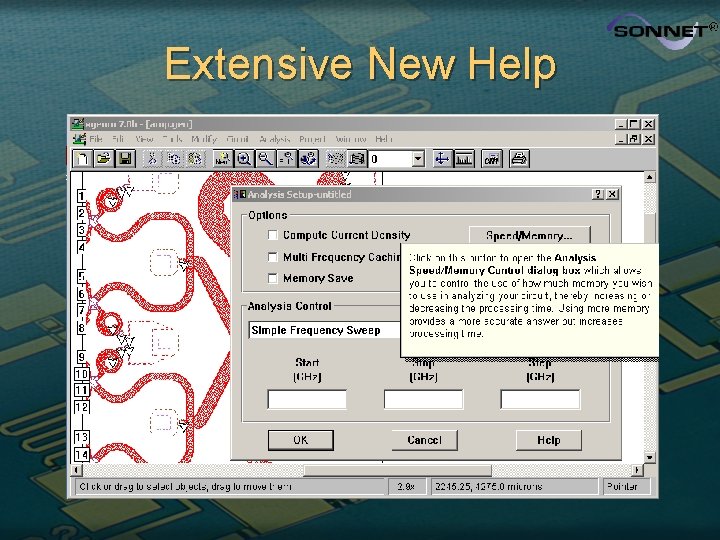
Task: Click the Copy toolbar icon
Action: coord(174,159)
